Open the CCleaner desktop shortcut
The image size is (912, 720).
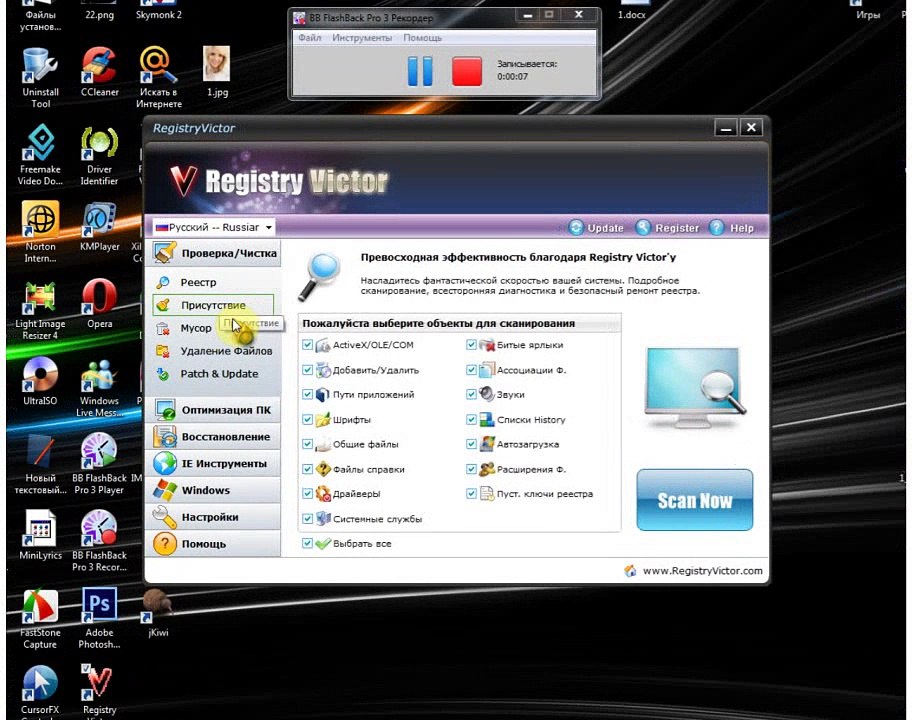click(99, 72)
